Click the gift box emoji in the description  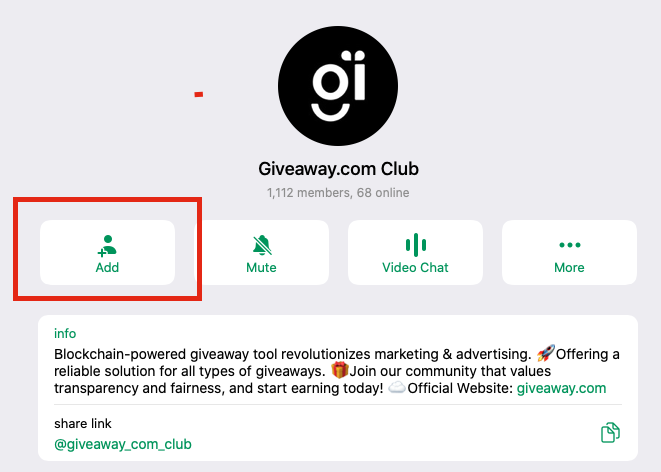340,370
